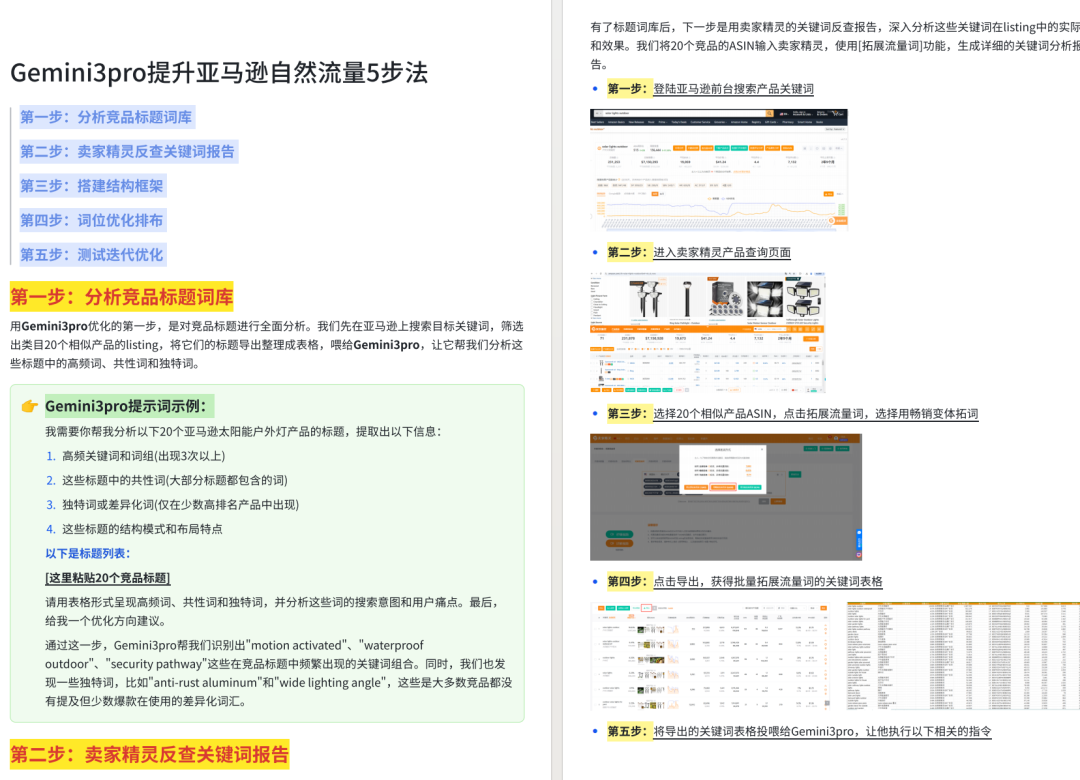1080x780 pixels.
Task: Click the red notification badge icon in SellerSprite top bar
Action: (x=829, y=437)
